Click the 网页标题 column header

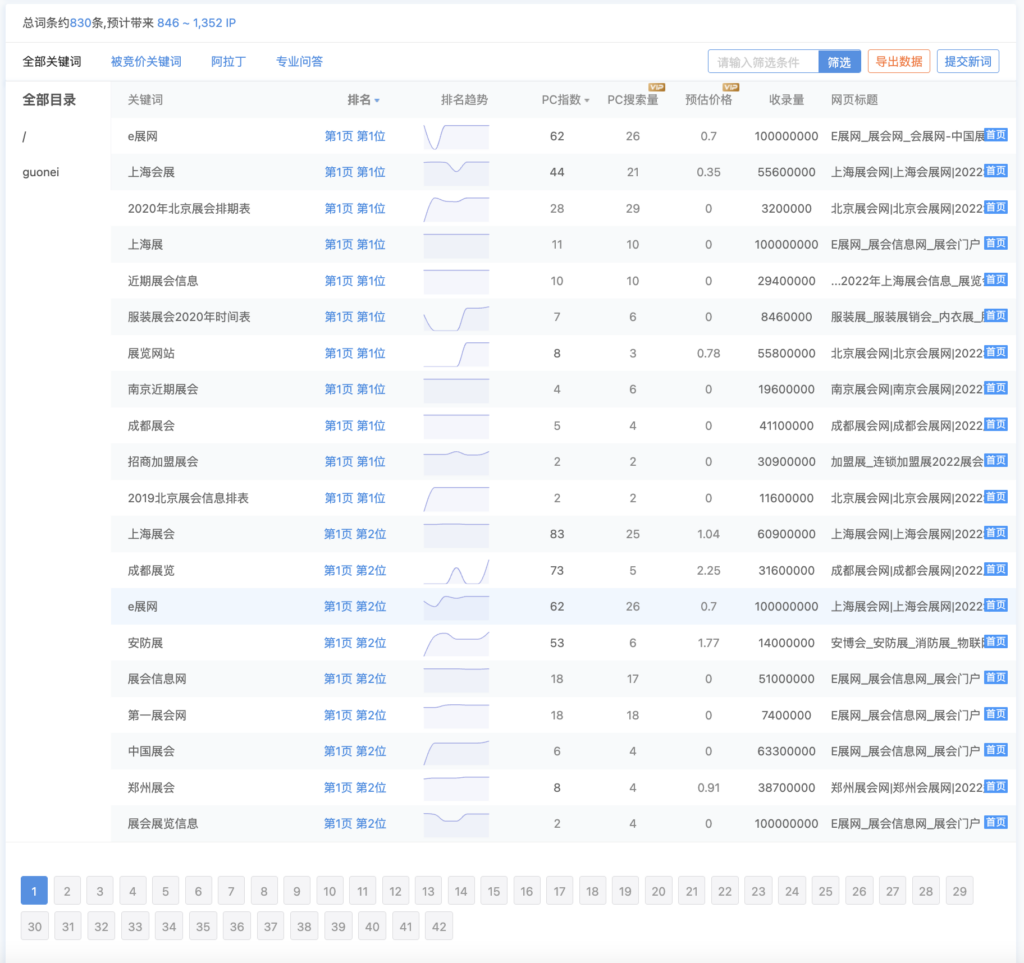point(854,100)
